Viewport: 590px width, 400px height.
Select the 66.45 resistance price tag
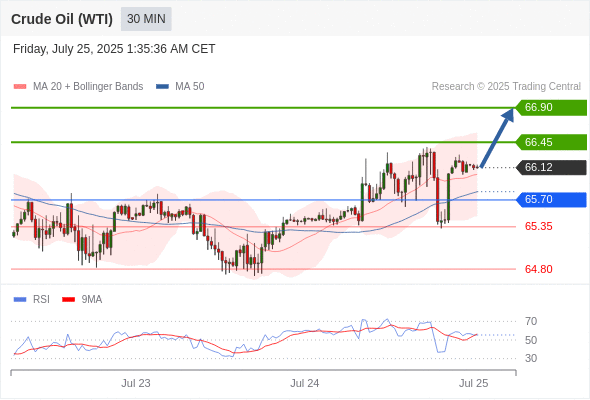tap(550, 142)
